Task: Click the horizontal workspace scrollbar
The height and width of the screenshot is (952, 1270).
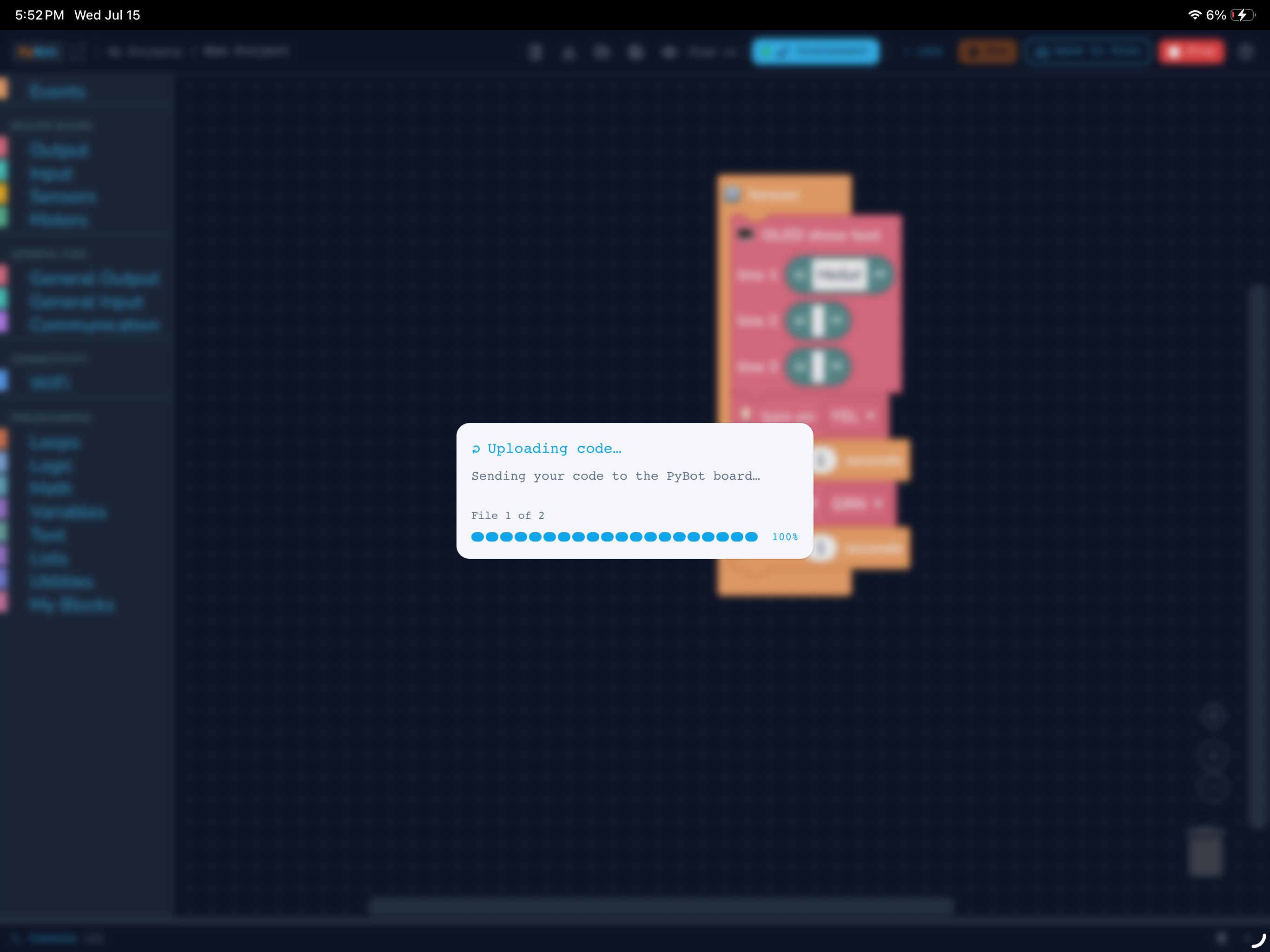Action: tap(660, 906)
